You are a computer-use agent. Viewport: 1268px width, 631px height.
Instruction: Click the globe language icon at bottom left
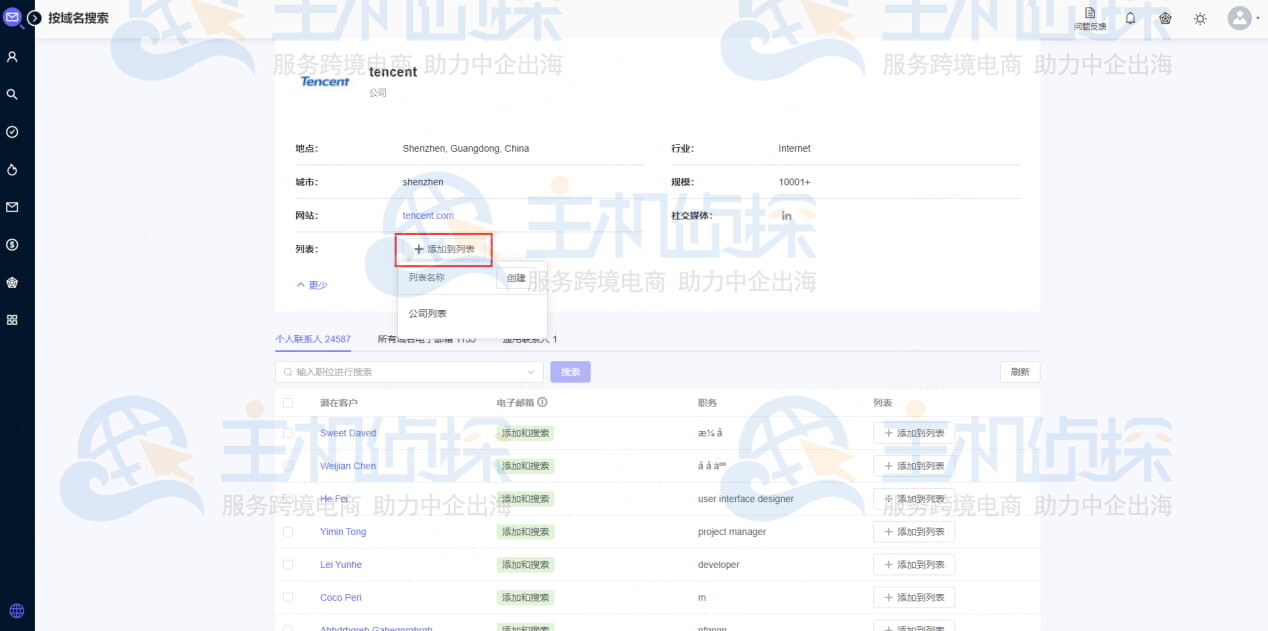pyautogui.click(x=15, y=610)
